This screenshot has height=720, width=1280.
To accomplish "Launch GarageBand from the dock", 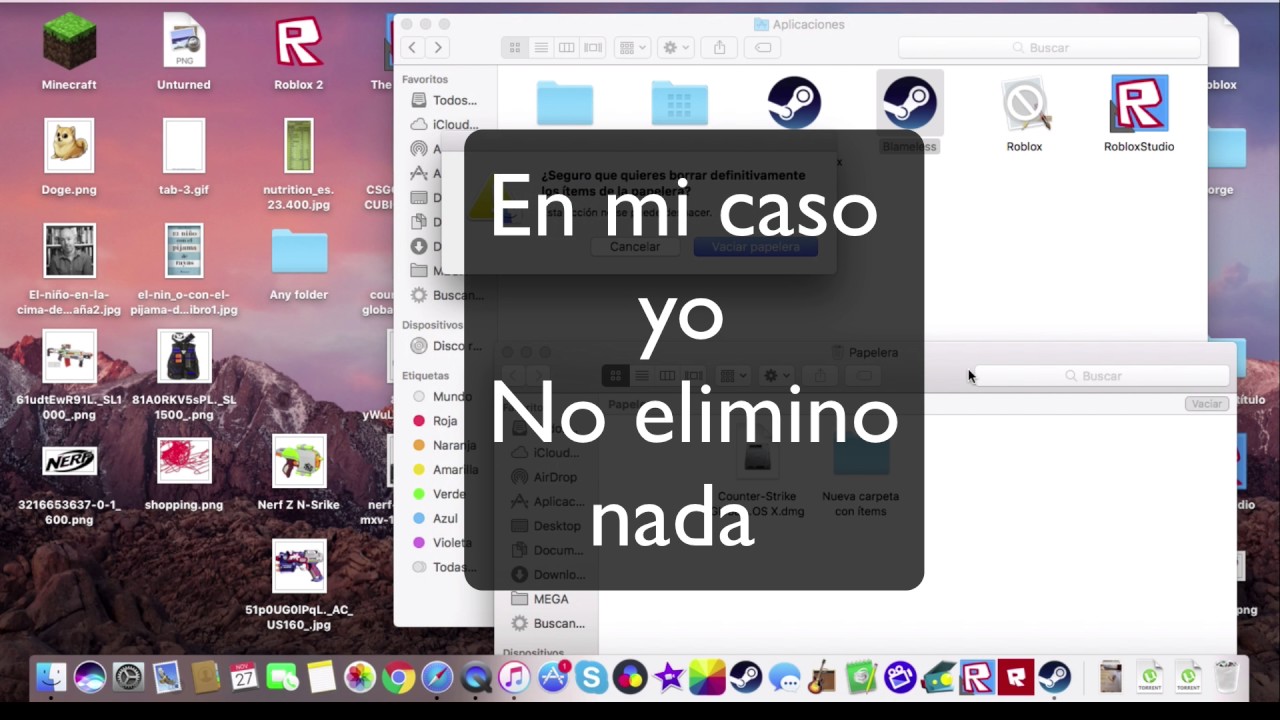I will pyautogui.click(x=822, y=678).
